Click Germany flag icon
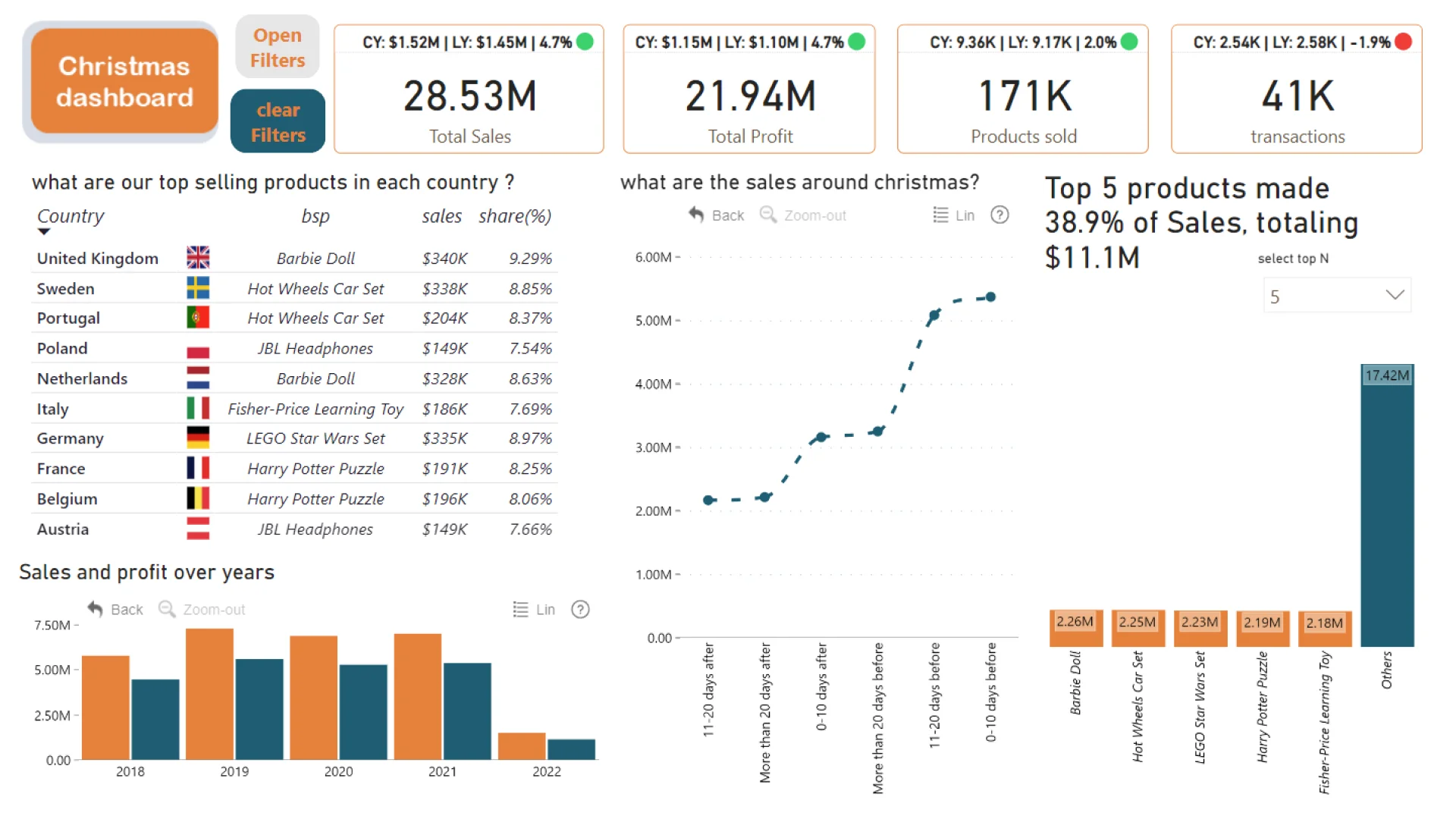Image resolution: width=1456 pixels, height=819 pixels. pyautogui.click(x=198, y=438)
